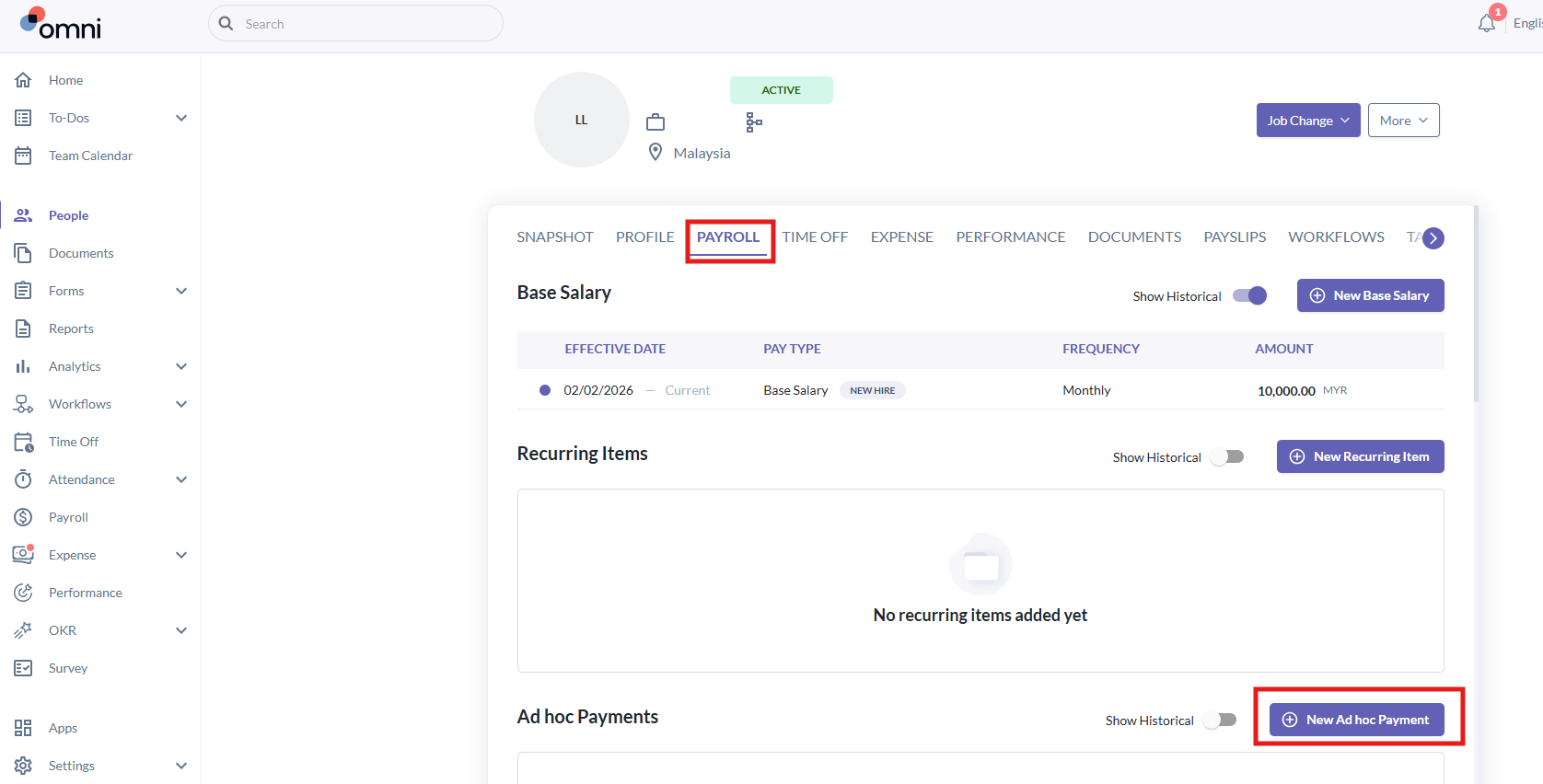Enable Show Historical toggle for Recurring Items
1543x784 pixels.
[1227, 456]
